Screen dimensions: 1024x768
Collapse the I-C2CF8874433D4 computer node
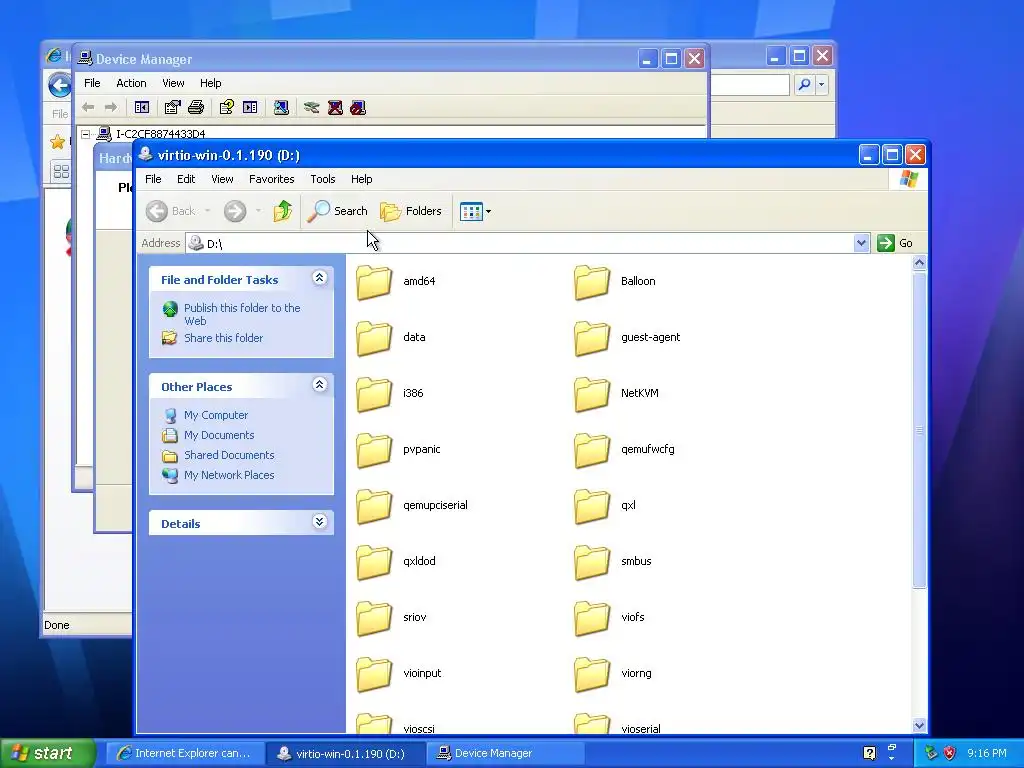pos(86,134)
